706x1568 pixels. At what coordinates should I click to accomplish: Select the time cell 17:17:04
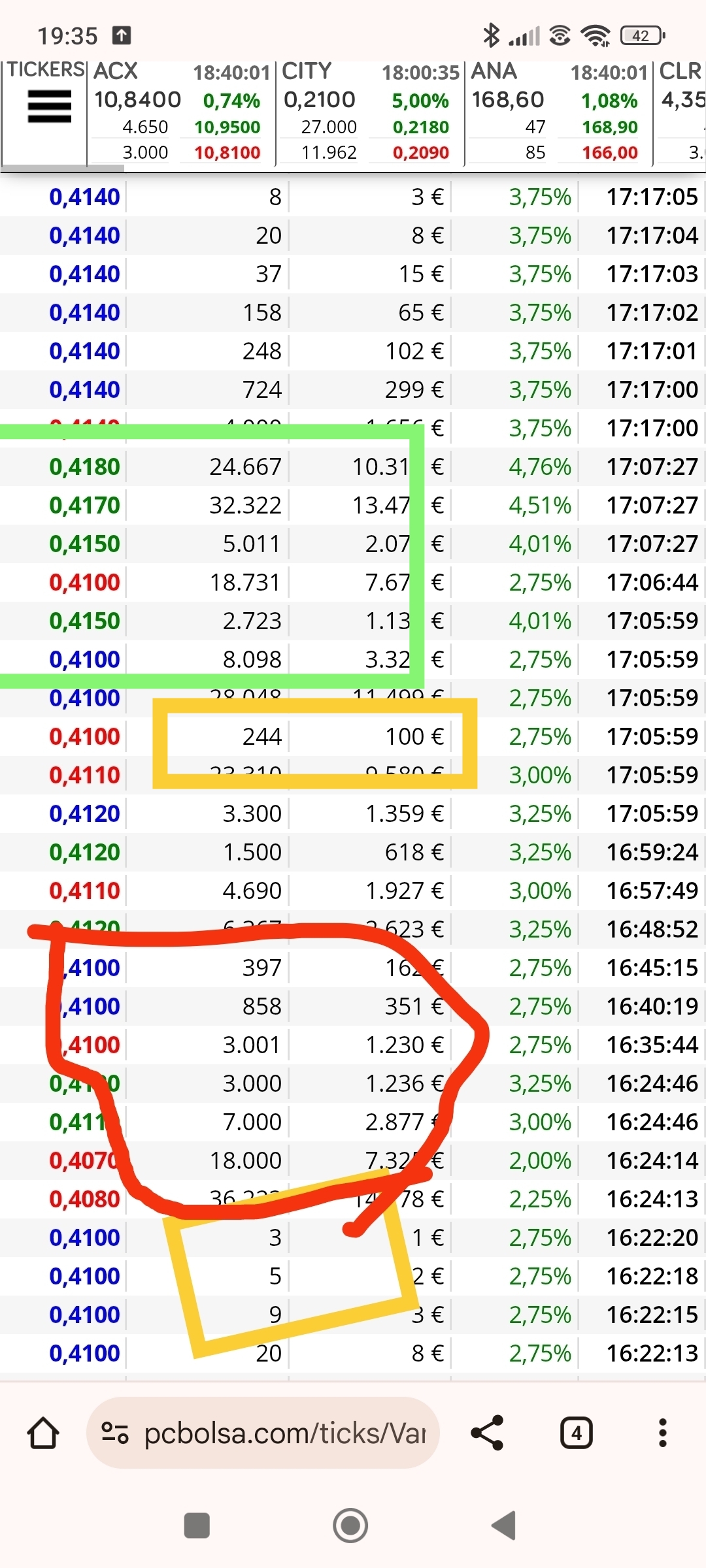(652, 235)
